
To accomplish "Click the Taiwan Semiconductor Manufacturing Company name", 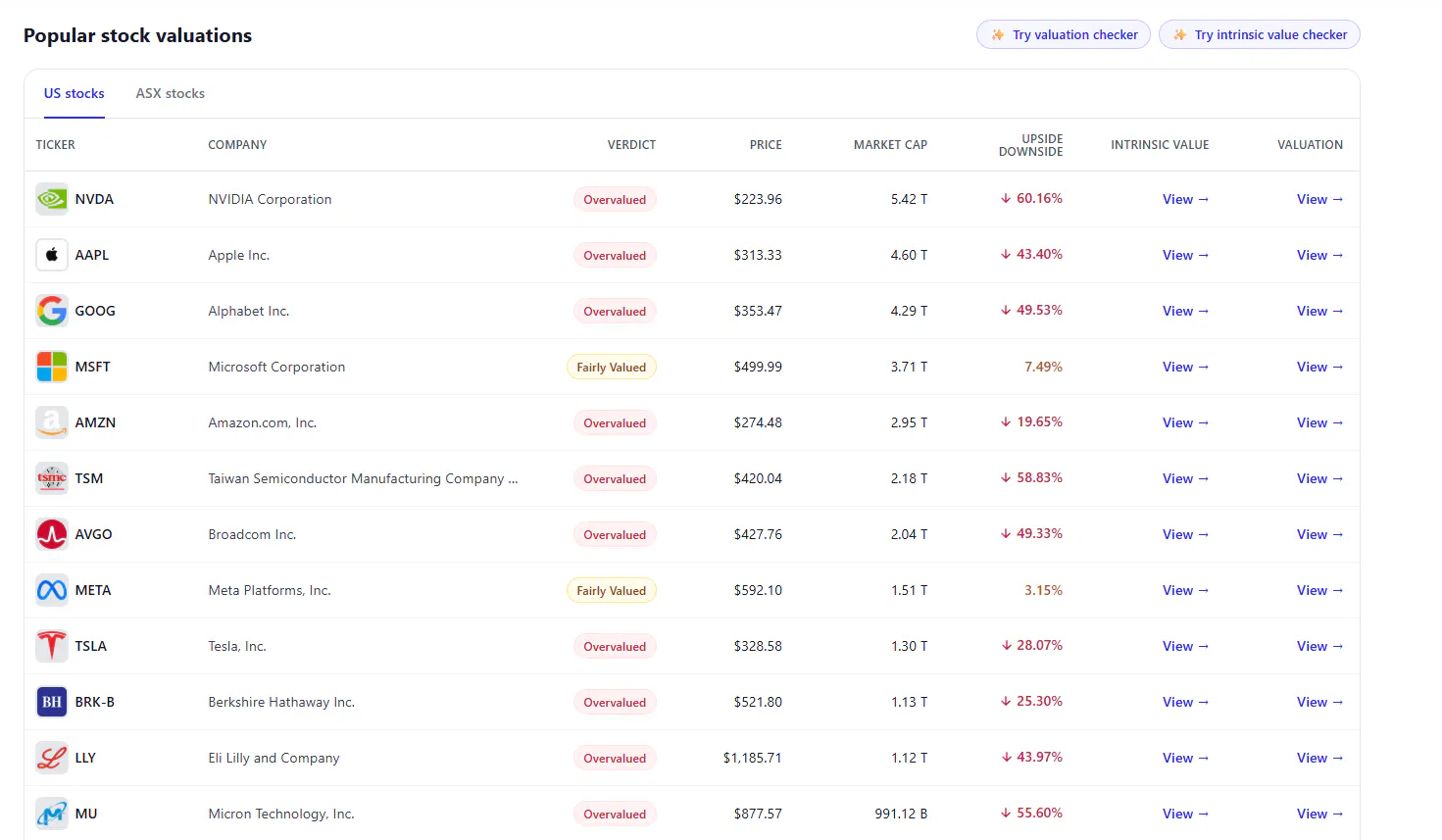I will coord(363,478).
